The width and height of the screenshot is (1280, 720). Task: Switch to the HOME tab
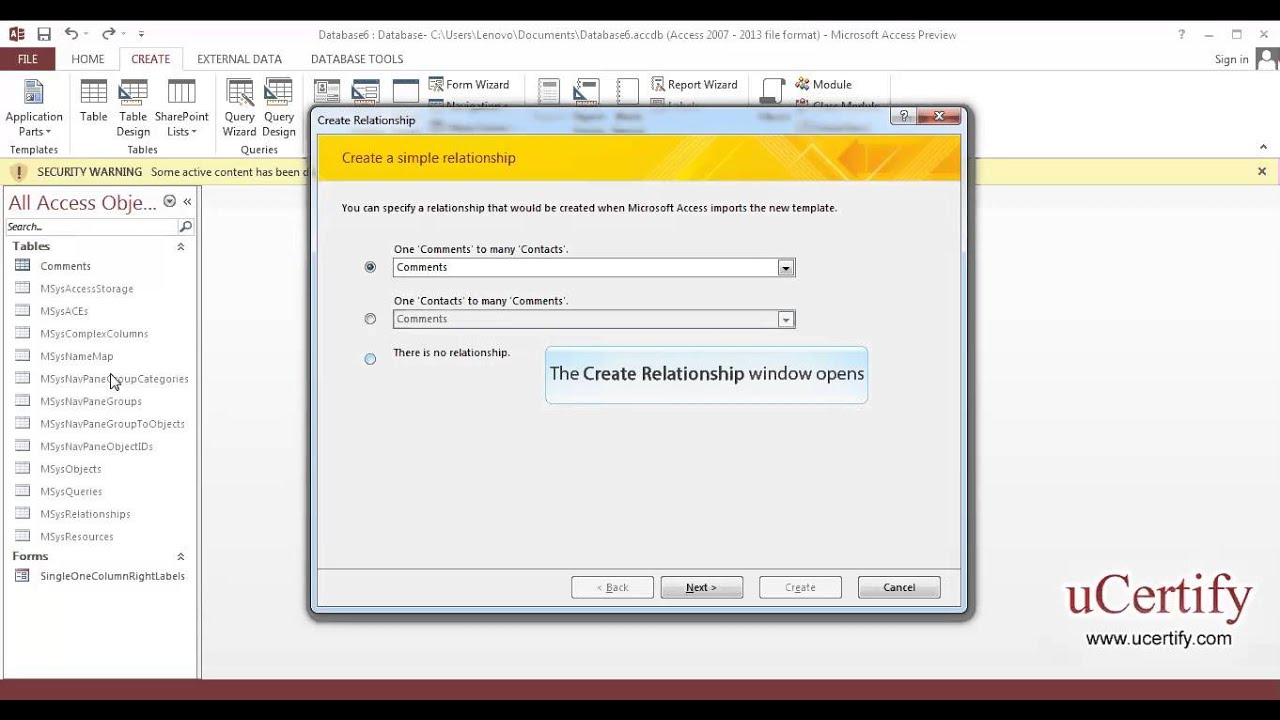coord(88,59)
